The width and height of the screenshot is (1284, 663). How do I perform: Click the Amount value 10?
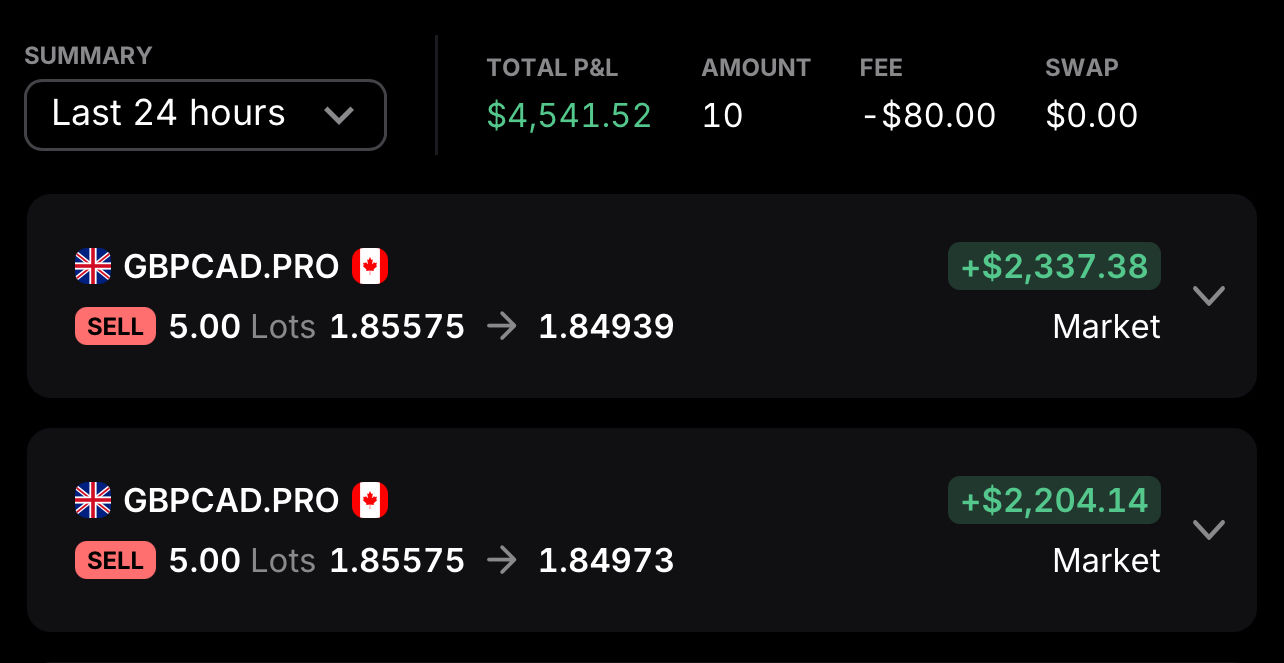[722, 116]
